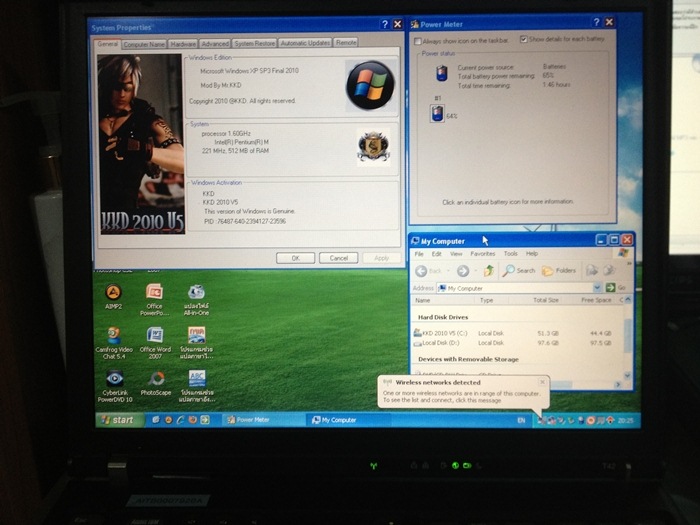This screenshot has width=700, height=525.
Task: Launch CyberLink PowerDVD 10 shortcut
Action: [114, 379]
